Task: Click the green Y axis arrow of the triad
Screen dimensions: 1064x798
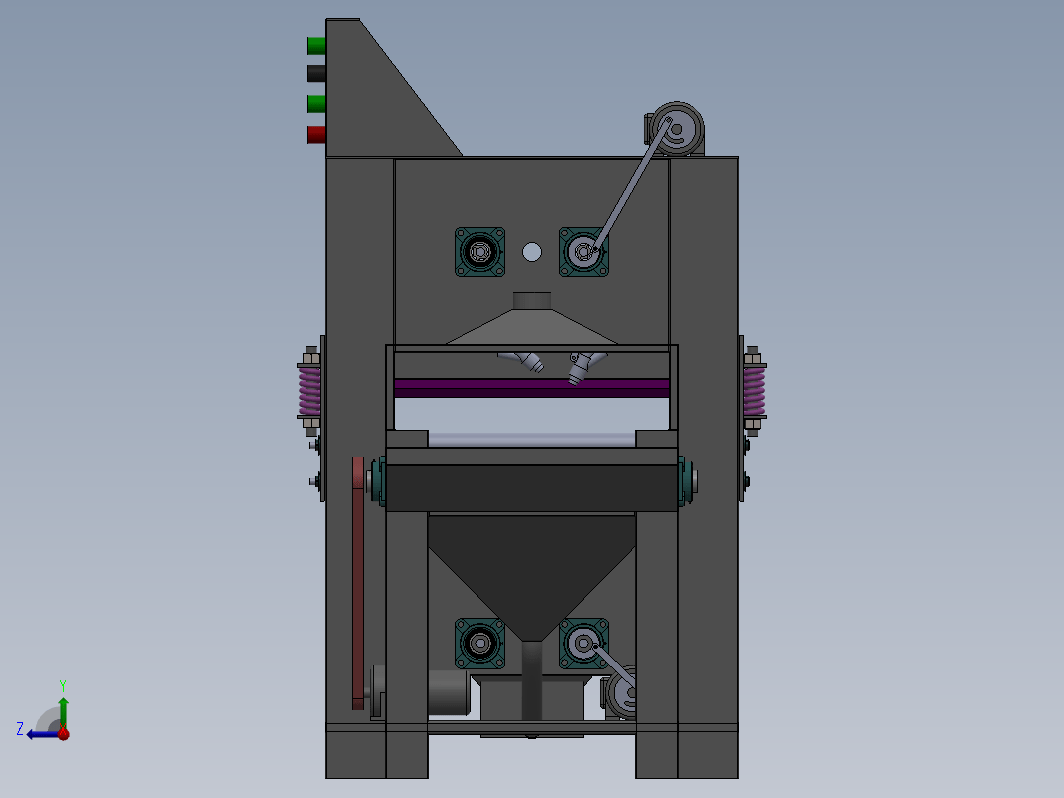Action: point(63,710)
